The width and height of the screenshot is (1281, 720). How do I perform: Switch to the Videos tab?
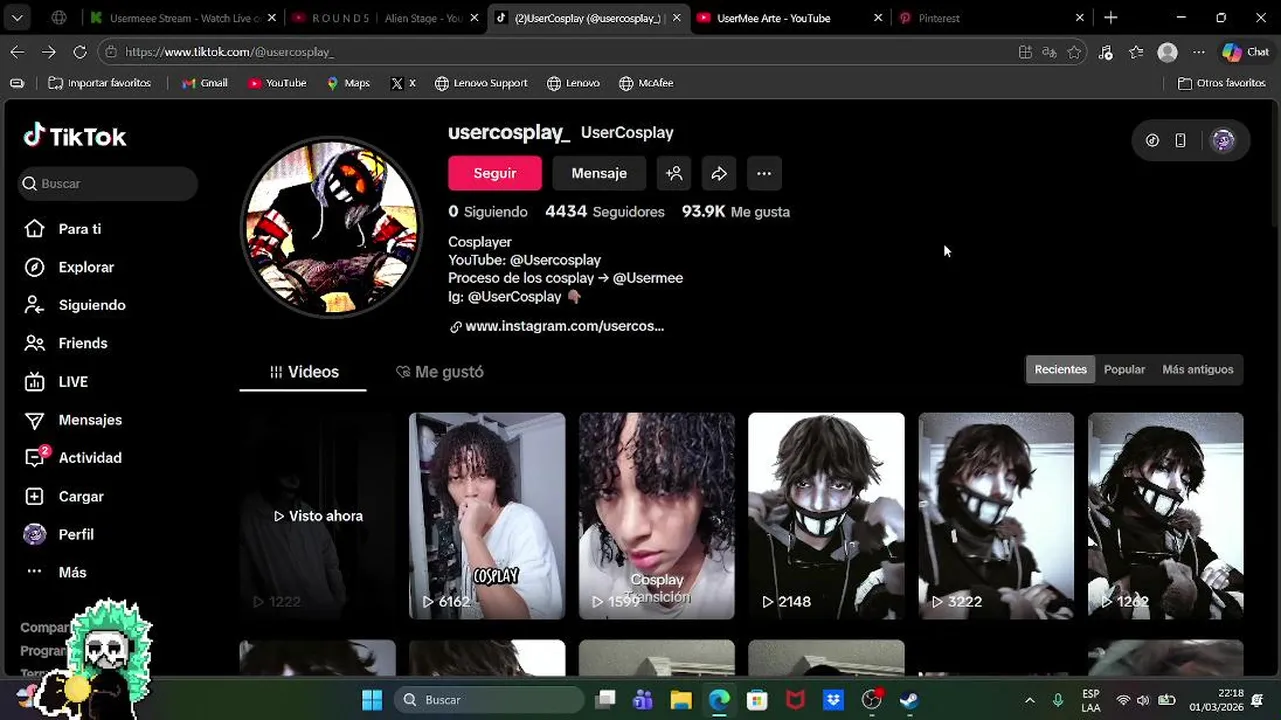tap(303, 372)
